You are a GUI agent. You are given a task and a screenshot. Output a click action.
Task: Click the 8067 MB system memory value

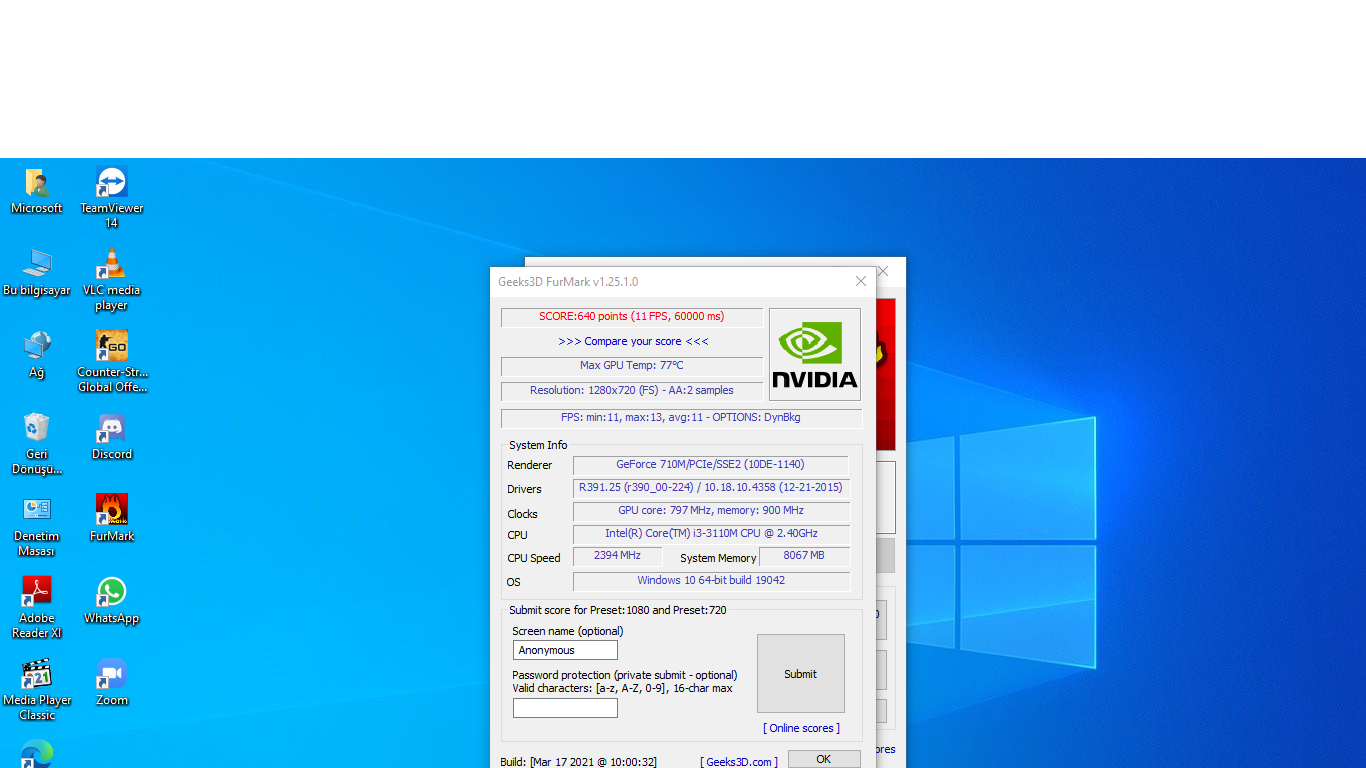[804, 556]
